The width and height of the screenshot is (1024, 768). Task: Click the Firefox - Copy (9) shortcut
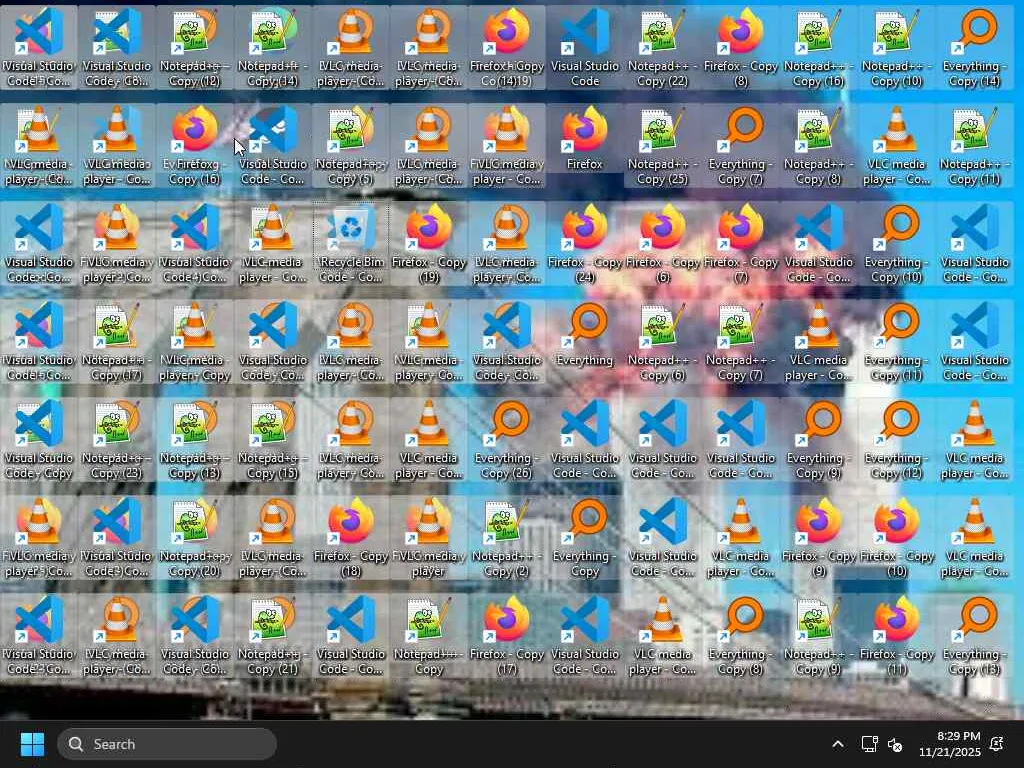[x=818, y=537]
